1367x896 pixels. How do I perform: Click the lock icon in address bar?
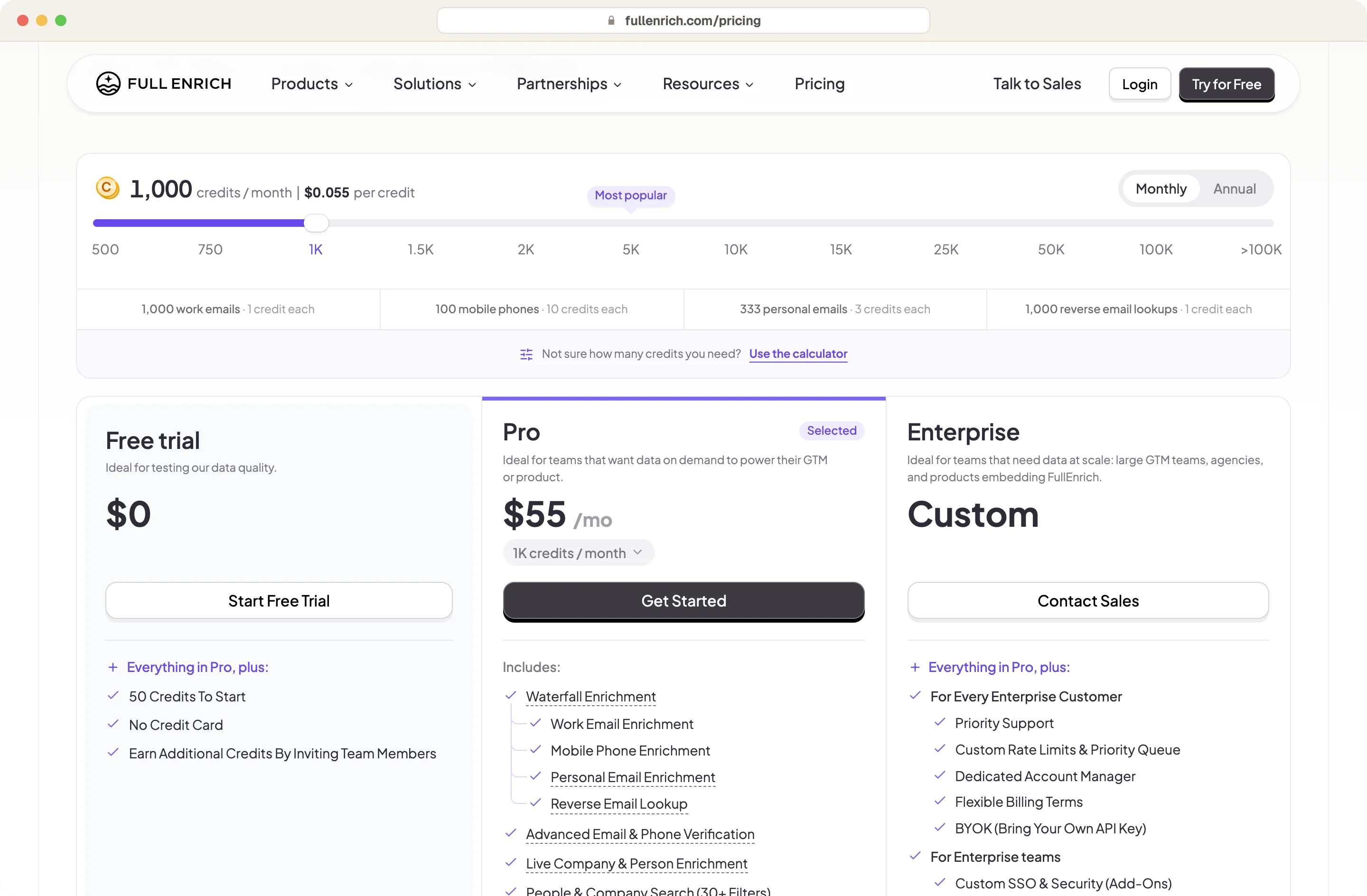tap(611, 21)
